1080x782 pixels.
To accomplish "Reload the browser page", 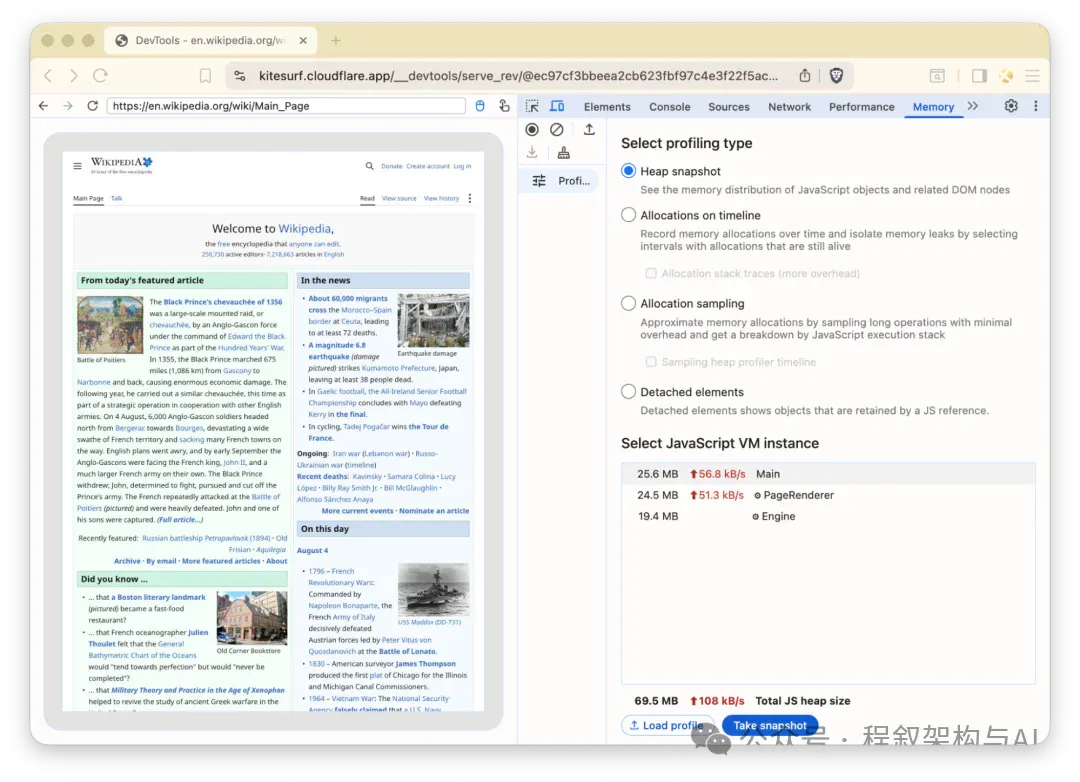I will coord(101,76).
